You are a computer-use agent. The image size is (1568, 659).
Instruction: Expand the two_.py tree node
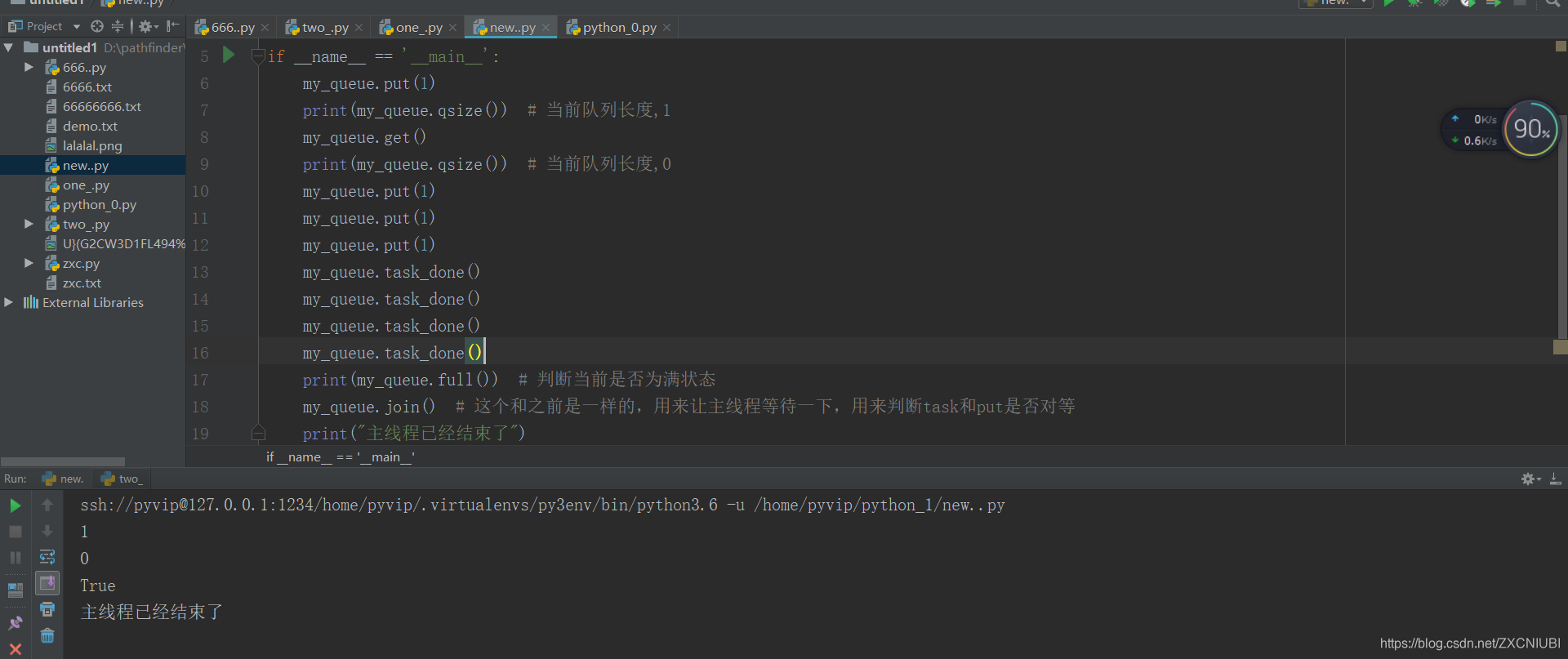29,224
